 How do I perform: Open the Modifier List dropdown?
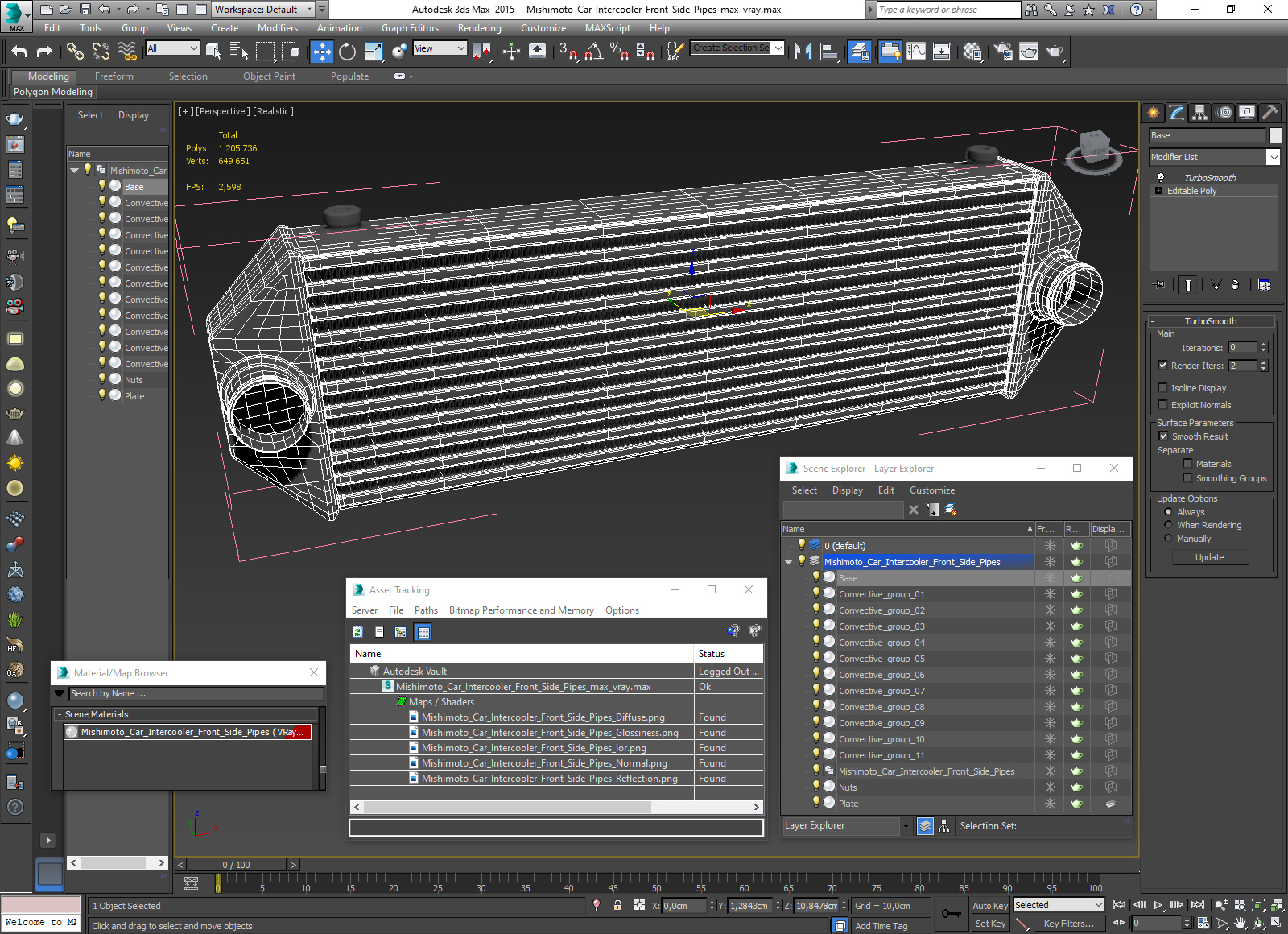point(1215,157)
